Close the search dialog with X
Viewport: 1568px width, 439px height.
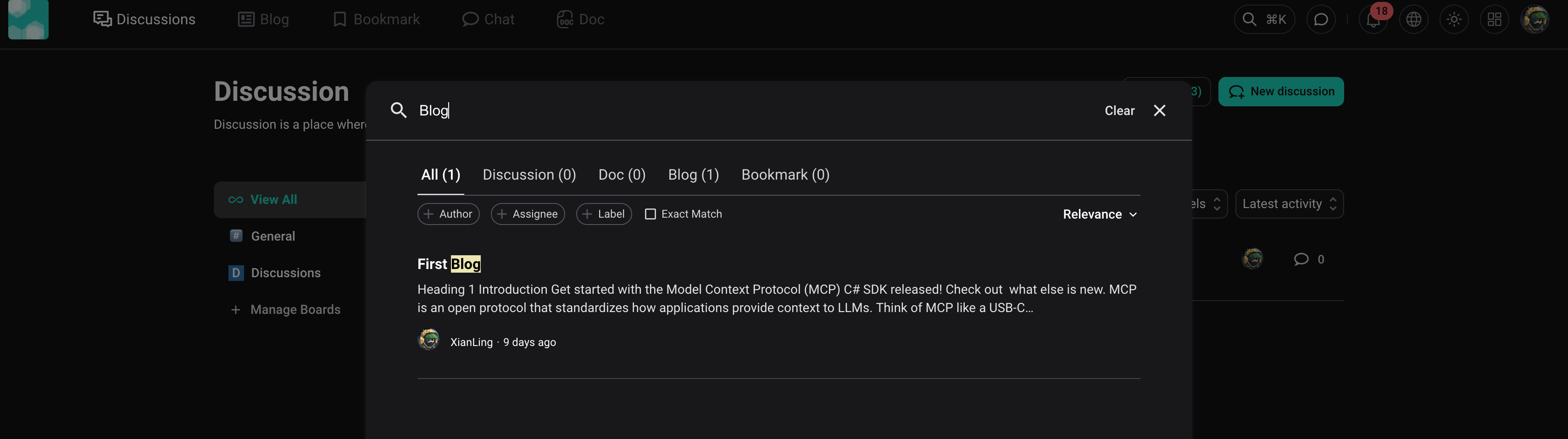[1159, 110]
